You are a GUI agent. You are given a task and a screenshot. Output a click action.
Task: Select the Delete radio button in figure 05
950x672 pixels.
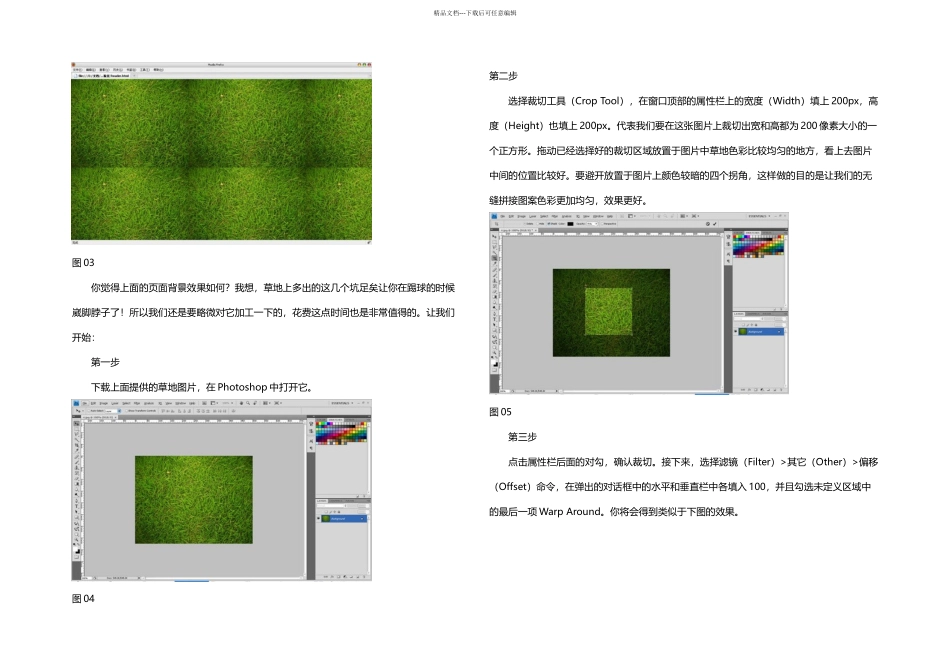click(x=525, y=224)
